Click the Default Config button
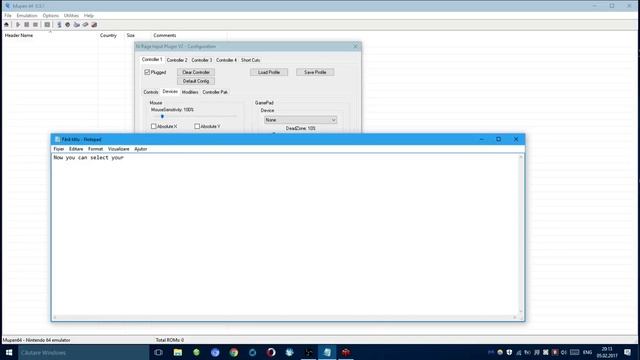 coord(196,81)
